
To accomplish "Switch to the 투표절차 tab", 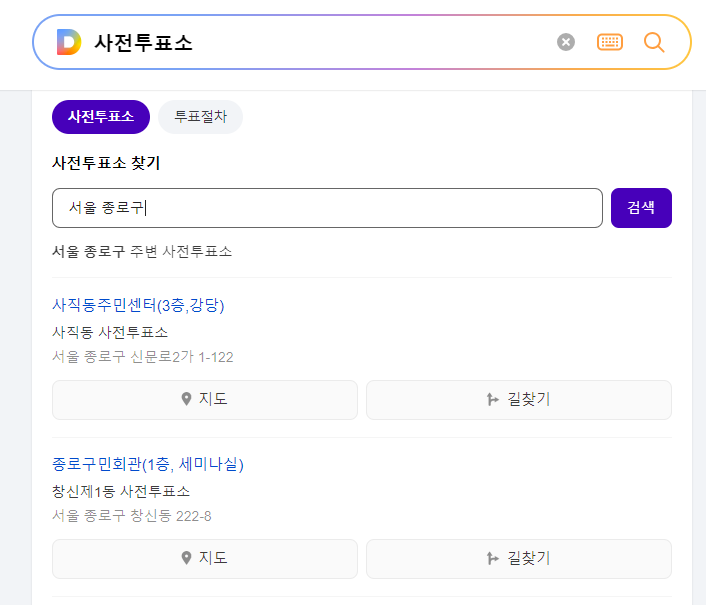I will 200,117.
